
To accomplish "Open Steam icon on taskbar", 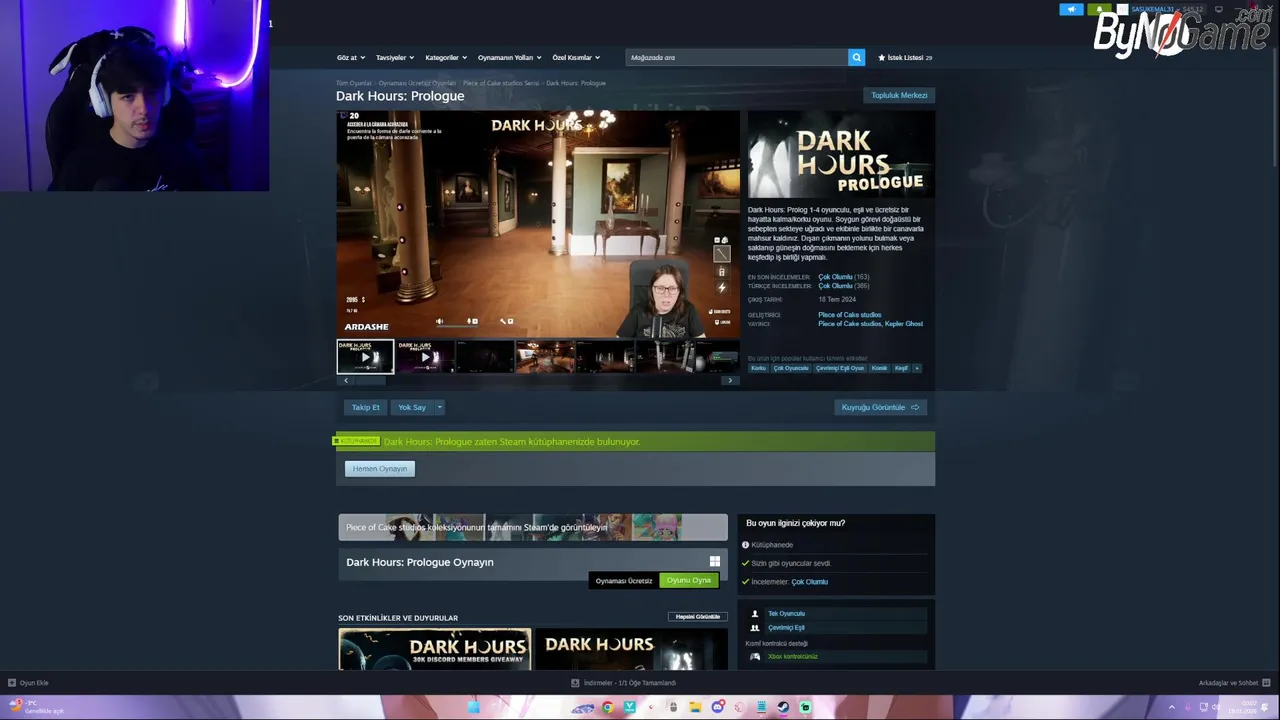I will click(783, 707).
